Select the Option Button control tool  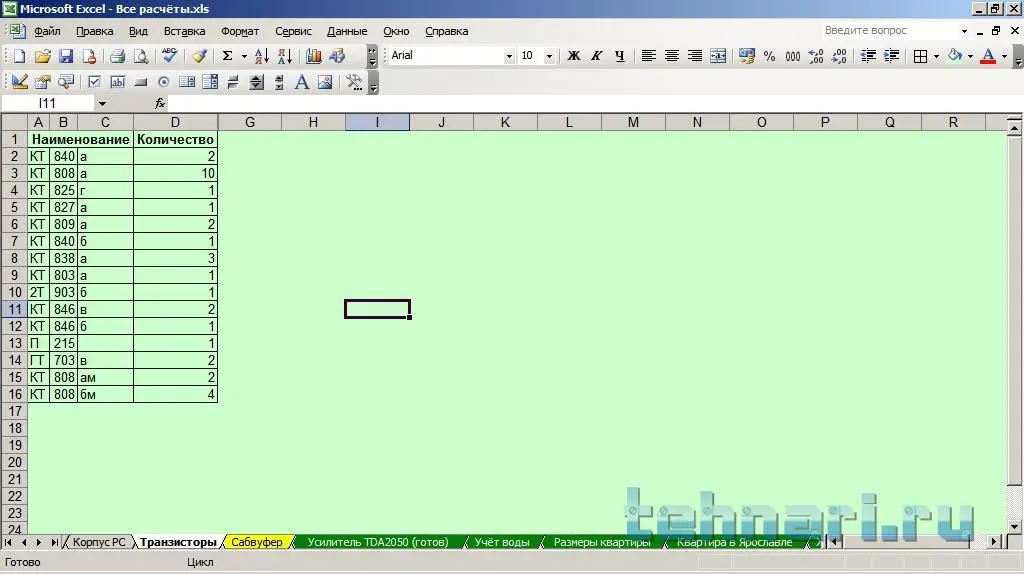163,82
